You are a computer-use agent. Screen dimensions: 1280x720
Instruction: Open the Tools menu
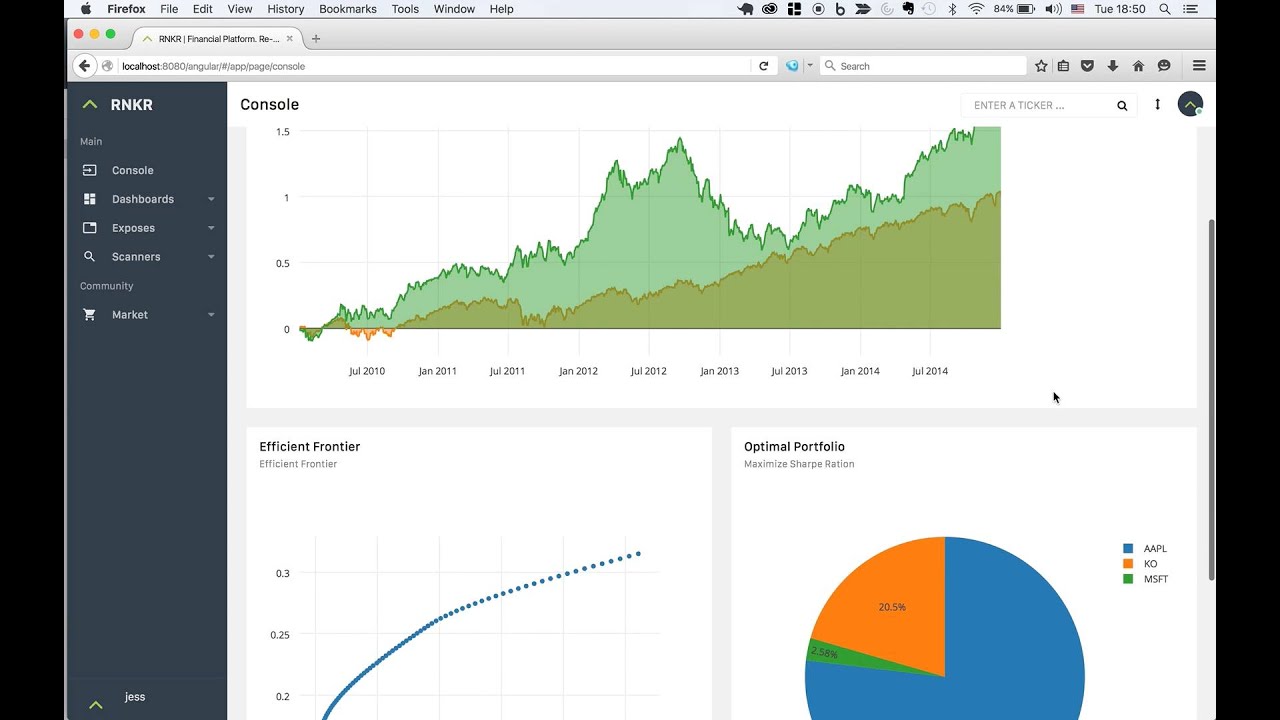405,9
